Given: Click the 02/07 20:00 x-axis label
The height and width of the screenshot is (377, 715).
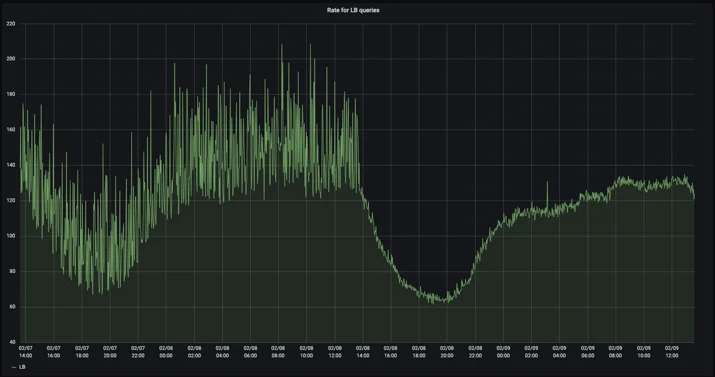Looking at the screenshot, I should tap(110, 352).
